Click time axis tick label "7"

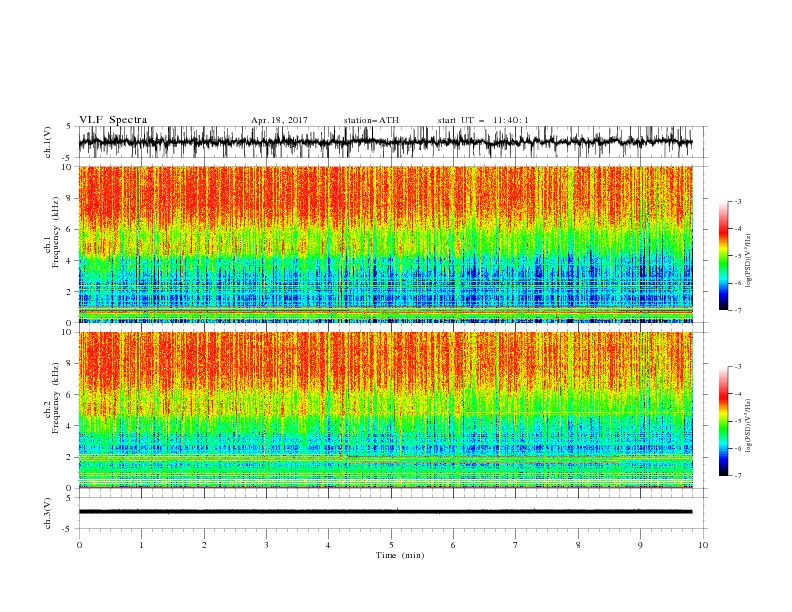click(x=516, y=545)
